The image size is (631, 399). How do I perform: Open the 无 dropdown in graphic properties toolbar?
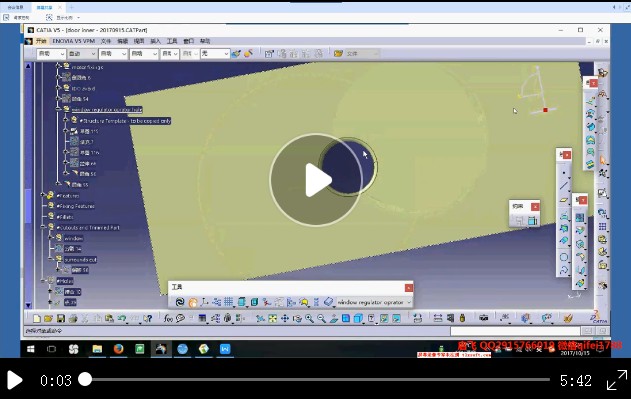[215, 54]
